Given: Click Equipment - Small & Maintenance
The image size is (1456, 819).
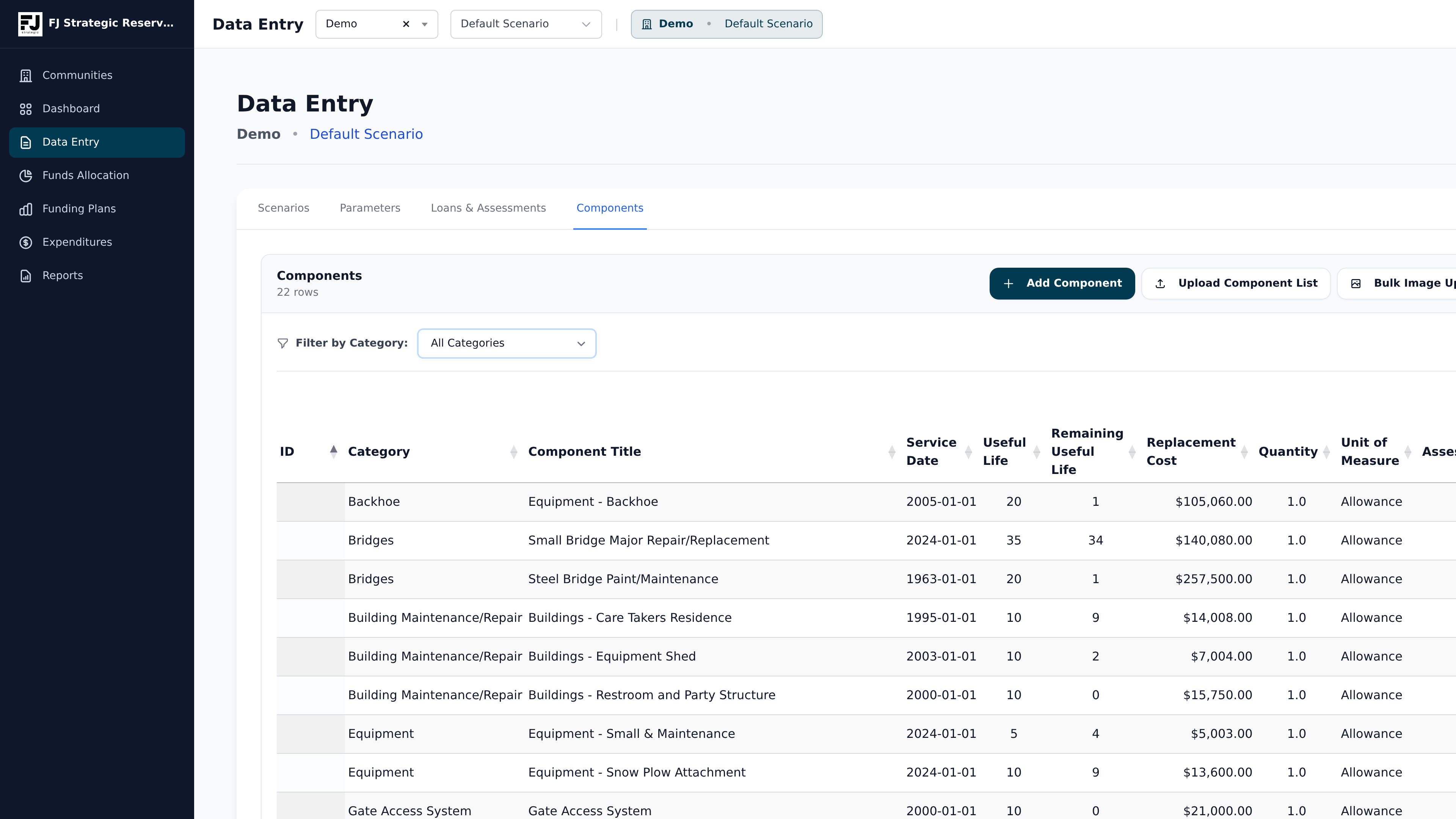Looking at the screenshot, I should click(x=631, y=734).
